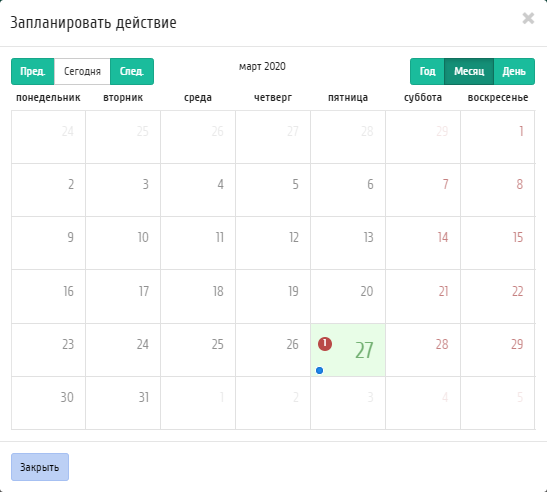Switch to the Месяц view
The width and height of the screenshot is (547, 492).
coord(469,72)
